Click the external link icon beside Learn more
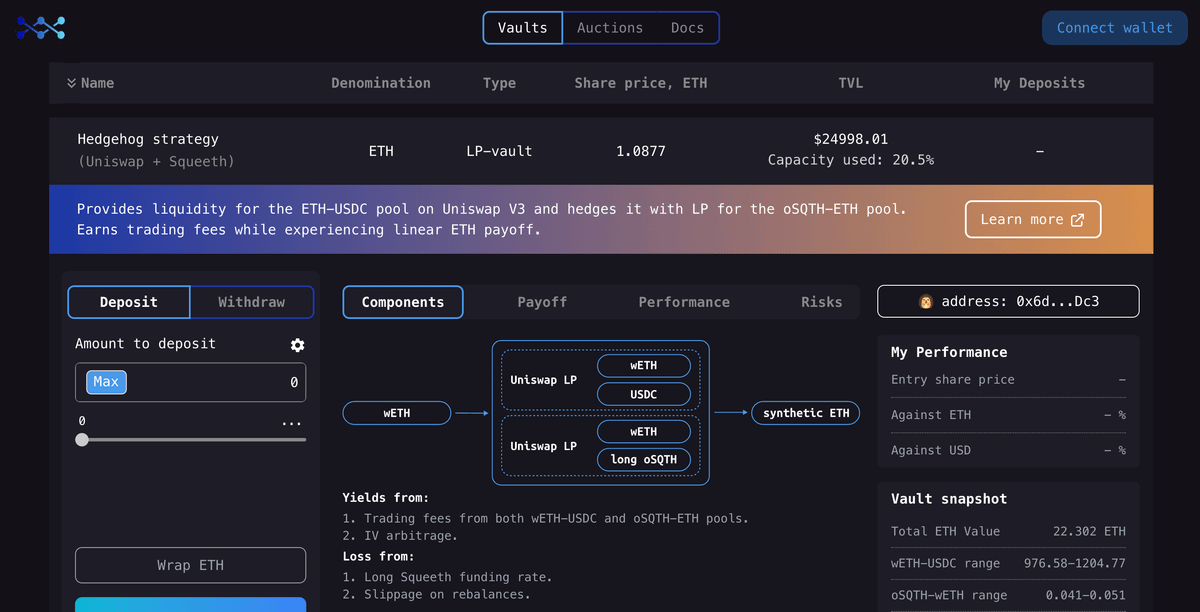This screenshot has height=612, width=1200. [x=1077, y=220]
